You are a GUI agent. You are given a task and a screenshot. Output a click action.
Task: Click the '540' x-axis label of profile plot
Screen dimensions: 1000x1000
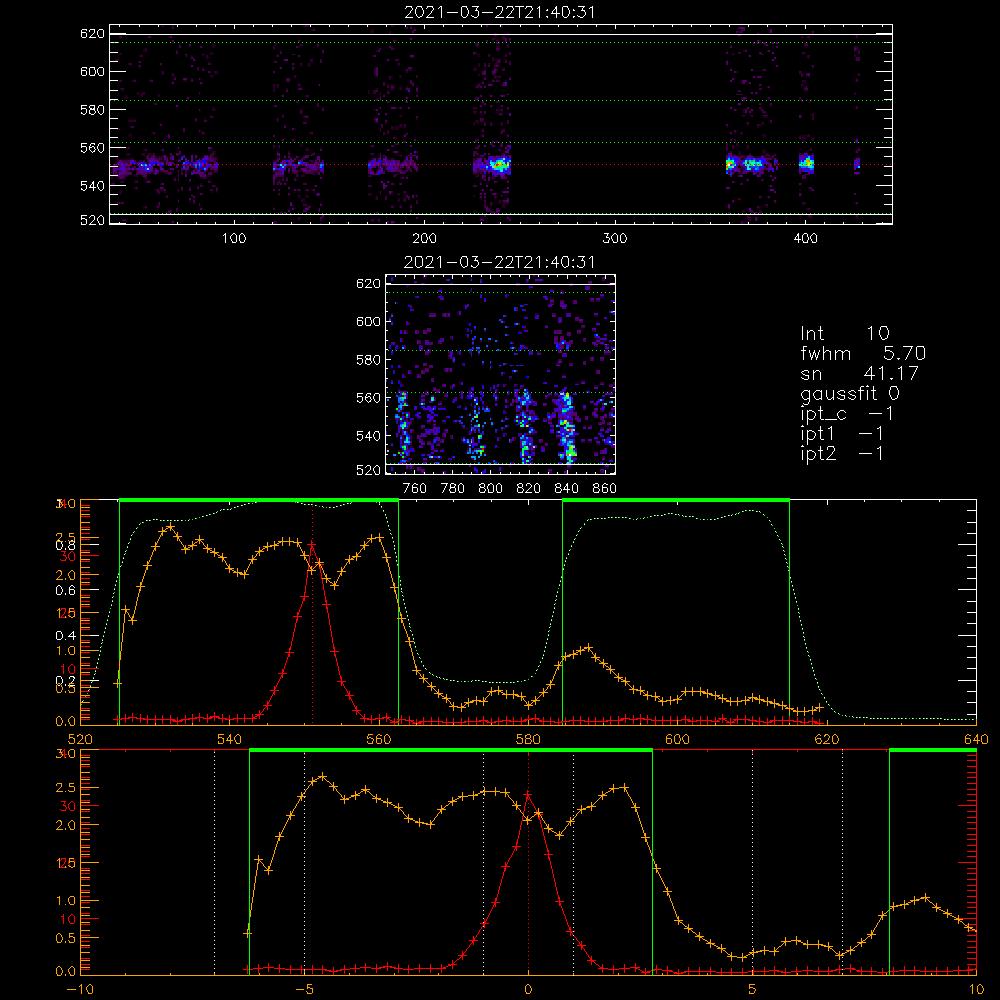(x=229, y=739)
